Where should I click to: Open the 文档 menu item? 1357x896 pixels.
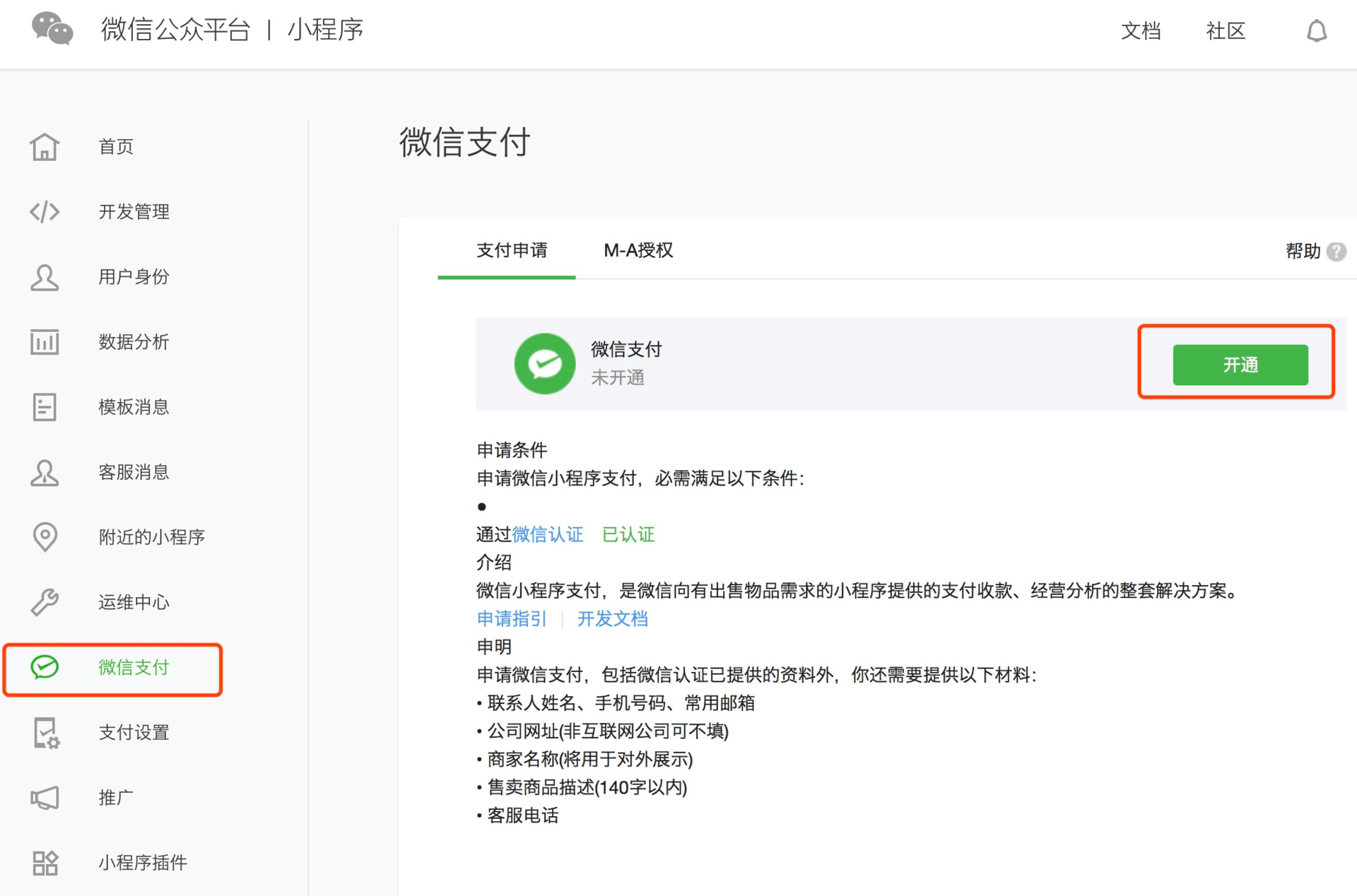pos(1141,31)
